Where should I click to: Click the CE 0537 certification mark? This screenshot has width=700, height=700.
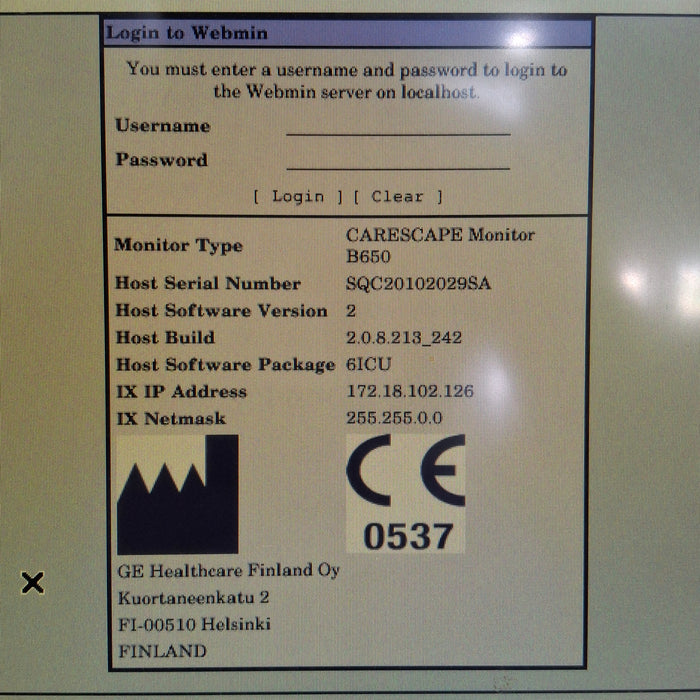tap(406, 493)
